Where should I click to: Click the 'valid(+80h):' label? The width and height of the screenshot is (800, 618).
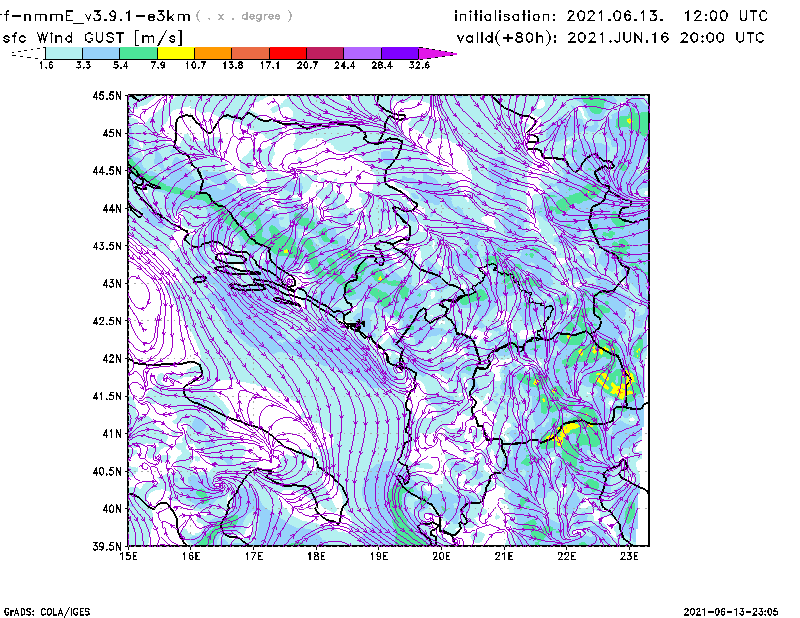point(507,38)
